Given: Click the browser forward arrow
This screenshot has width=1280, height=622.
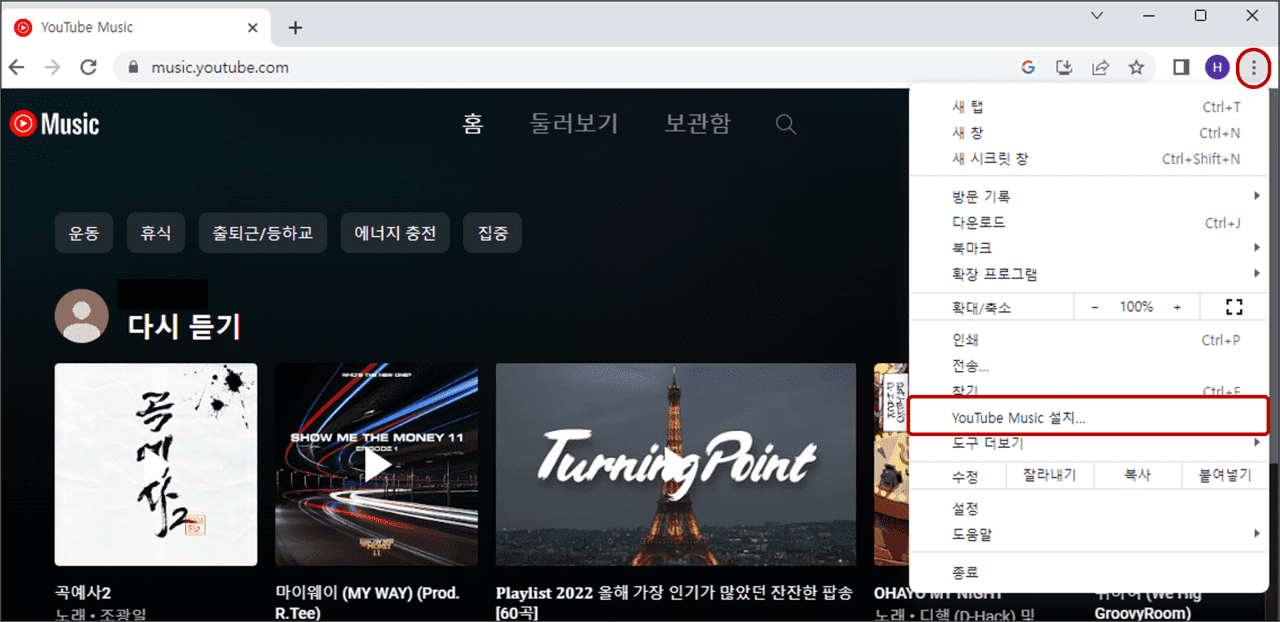Looking at the screenshot, I should (x=52, y=68).
